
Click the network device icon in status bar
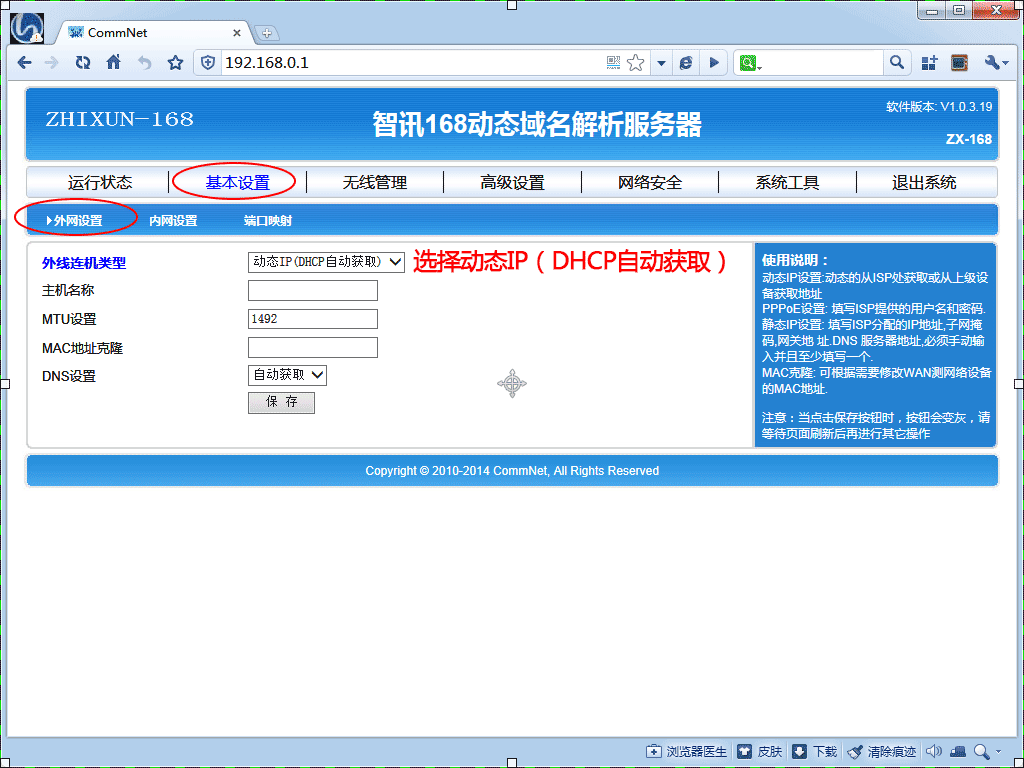[957, 752]
